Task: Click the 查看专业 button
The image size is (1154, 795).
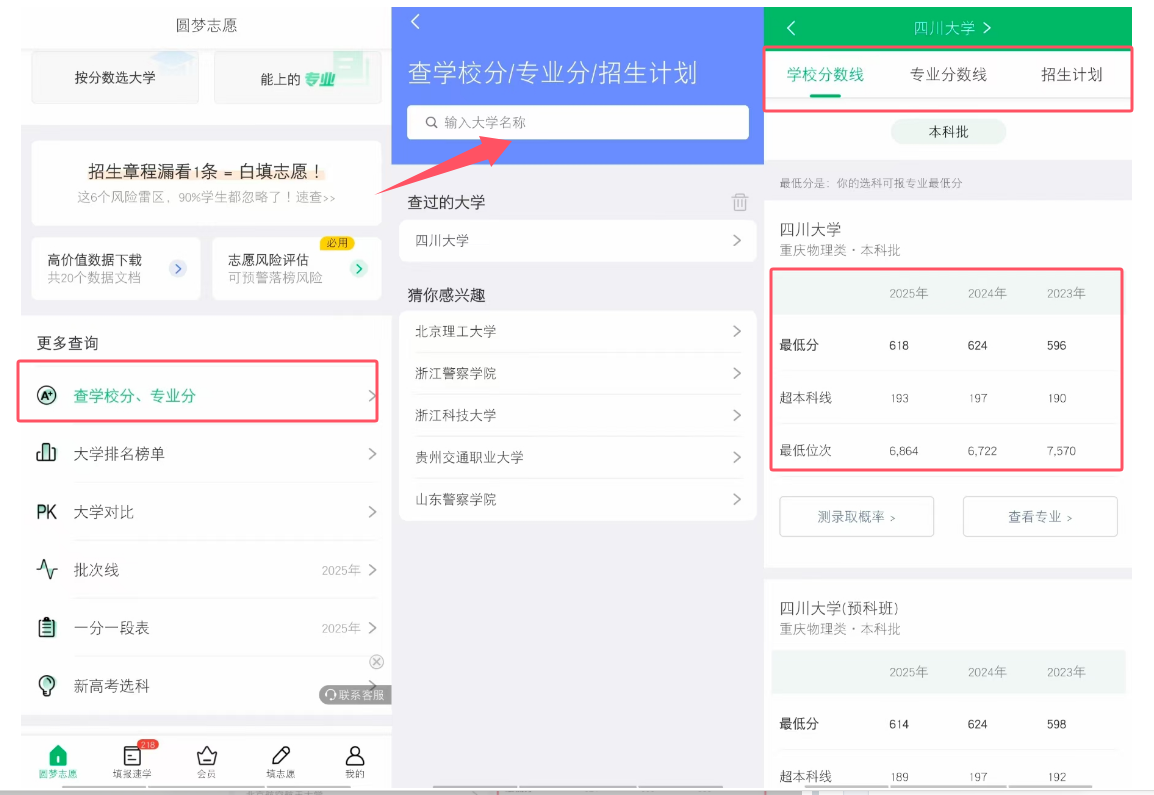Action: 1039,517
